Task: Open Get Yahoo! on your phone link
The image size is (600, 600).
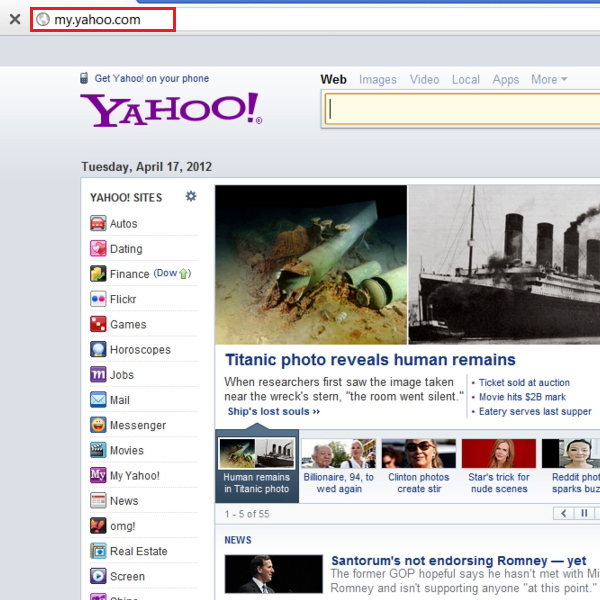Action: coord(152,78)
